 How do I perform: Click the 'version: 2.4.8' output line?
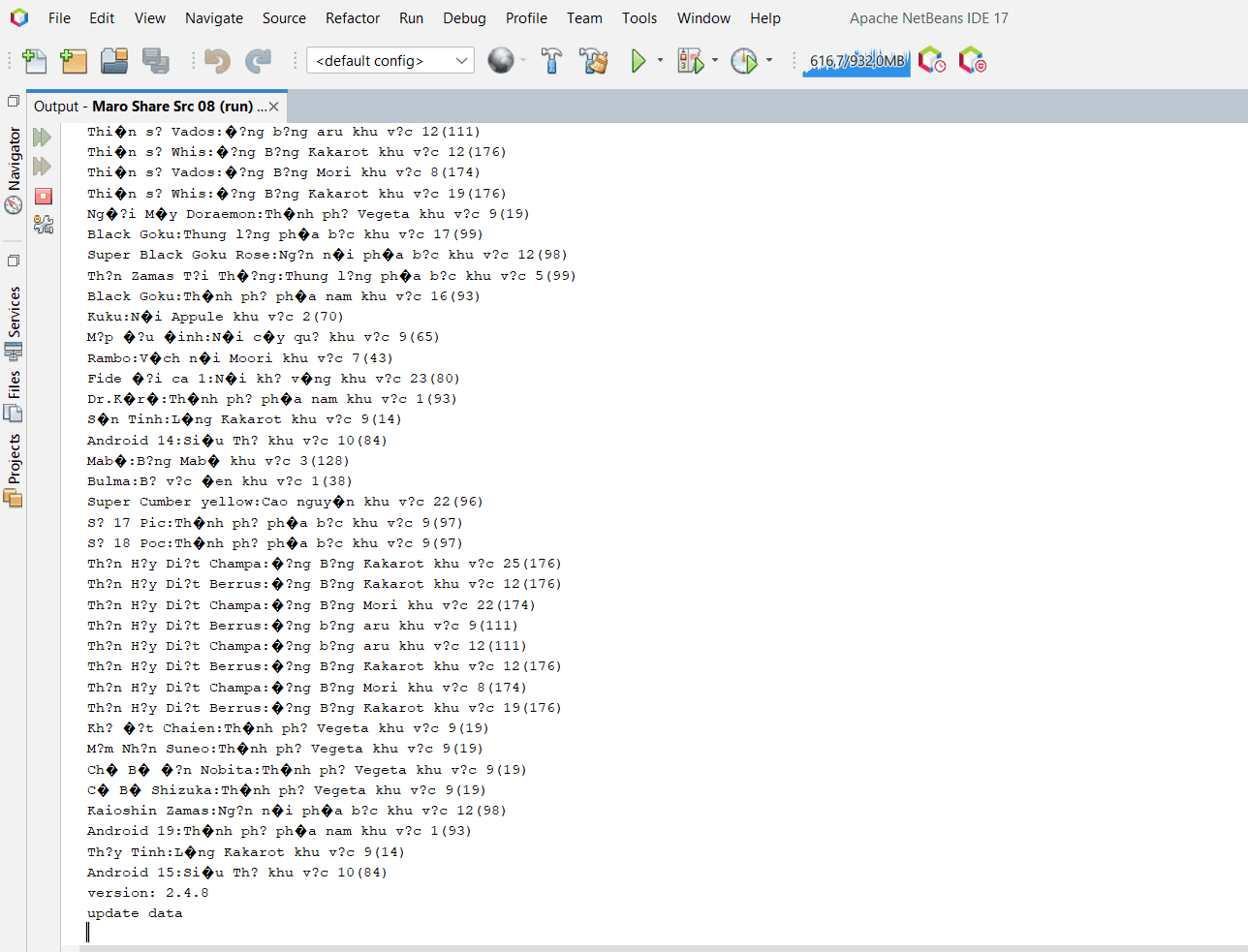coord(148,893)
